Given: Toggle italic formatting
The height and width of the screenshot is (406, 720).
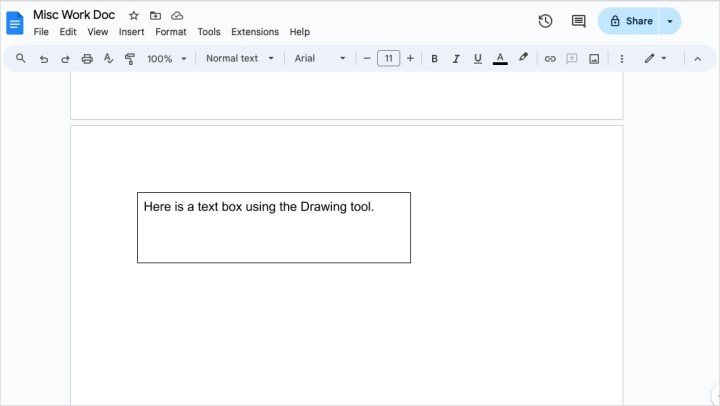Looking at the screenshot, I should pyautogui.click(x=456, y=59).
